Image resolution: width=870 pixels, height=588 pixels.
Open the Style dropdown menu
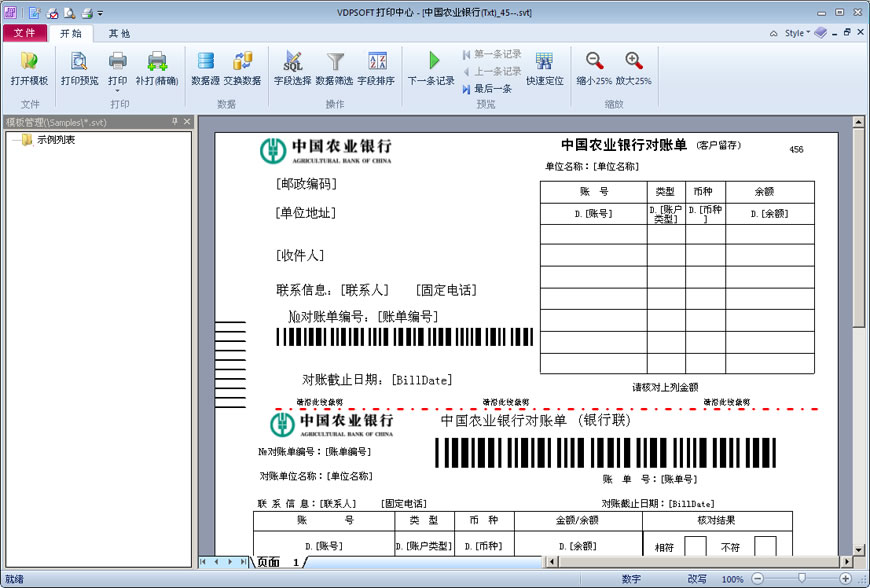pyautogui.click(x=797, y=33)
